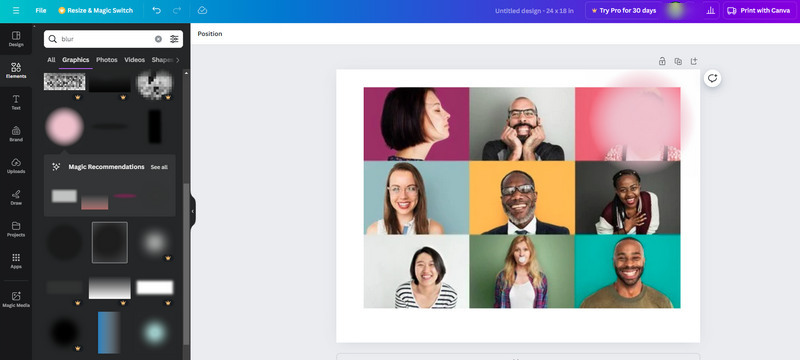Screen dimensions: 800x360
Task: Open search filter options
Action: [x=174, y=39]
